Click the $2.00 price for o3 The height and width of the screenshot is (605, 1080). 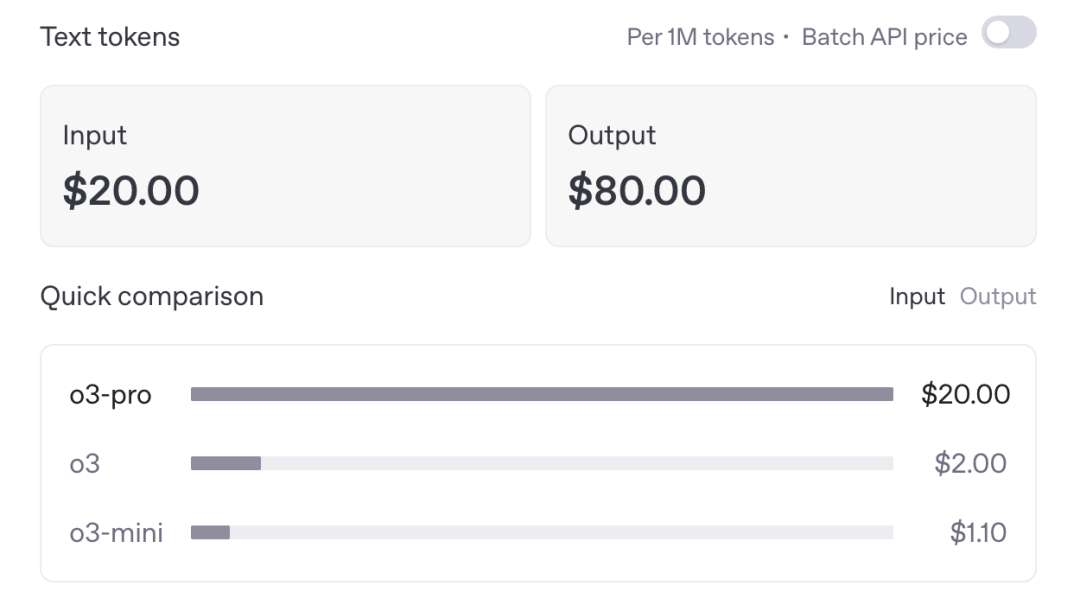[x=970, y=463]
